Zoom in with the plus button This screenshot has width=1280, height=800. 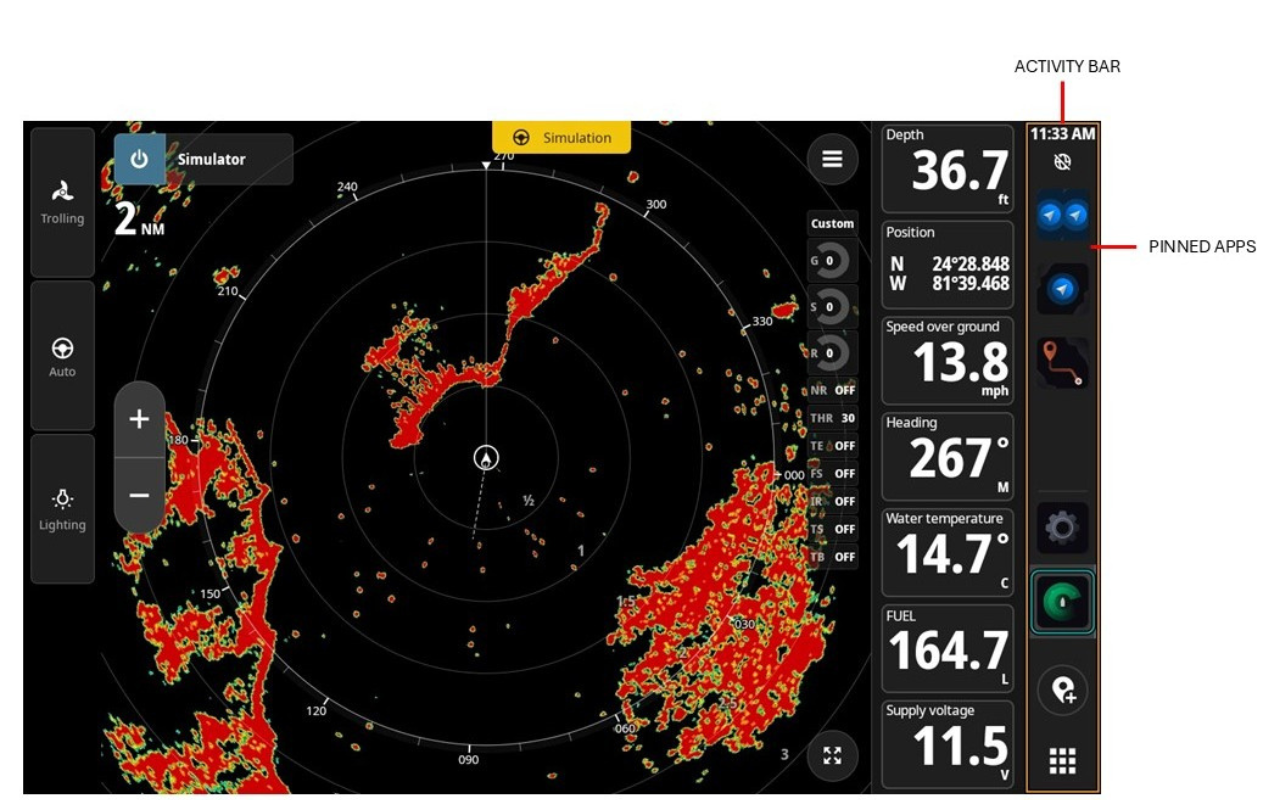[x=139, y=419]
